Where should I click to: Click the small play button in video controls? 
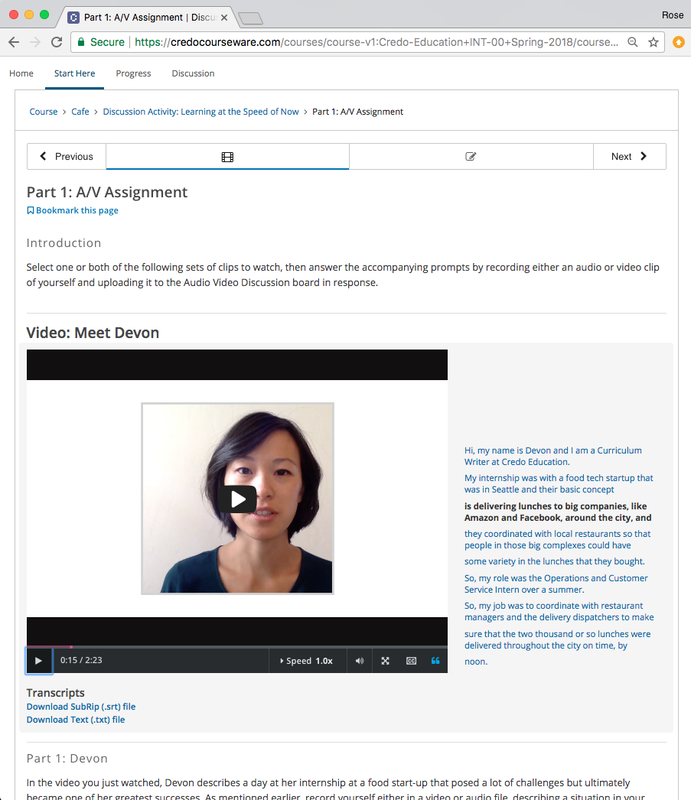click(39, 661)
